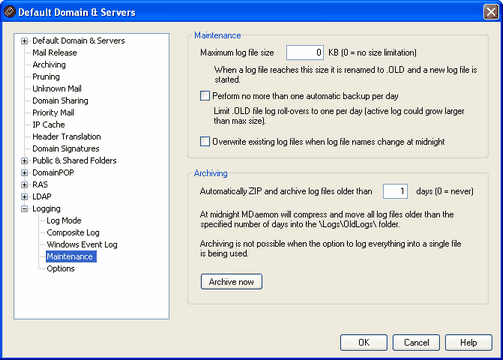Click the archive days older than field
The image size is (503, 360).
395,191
